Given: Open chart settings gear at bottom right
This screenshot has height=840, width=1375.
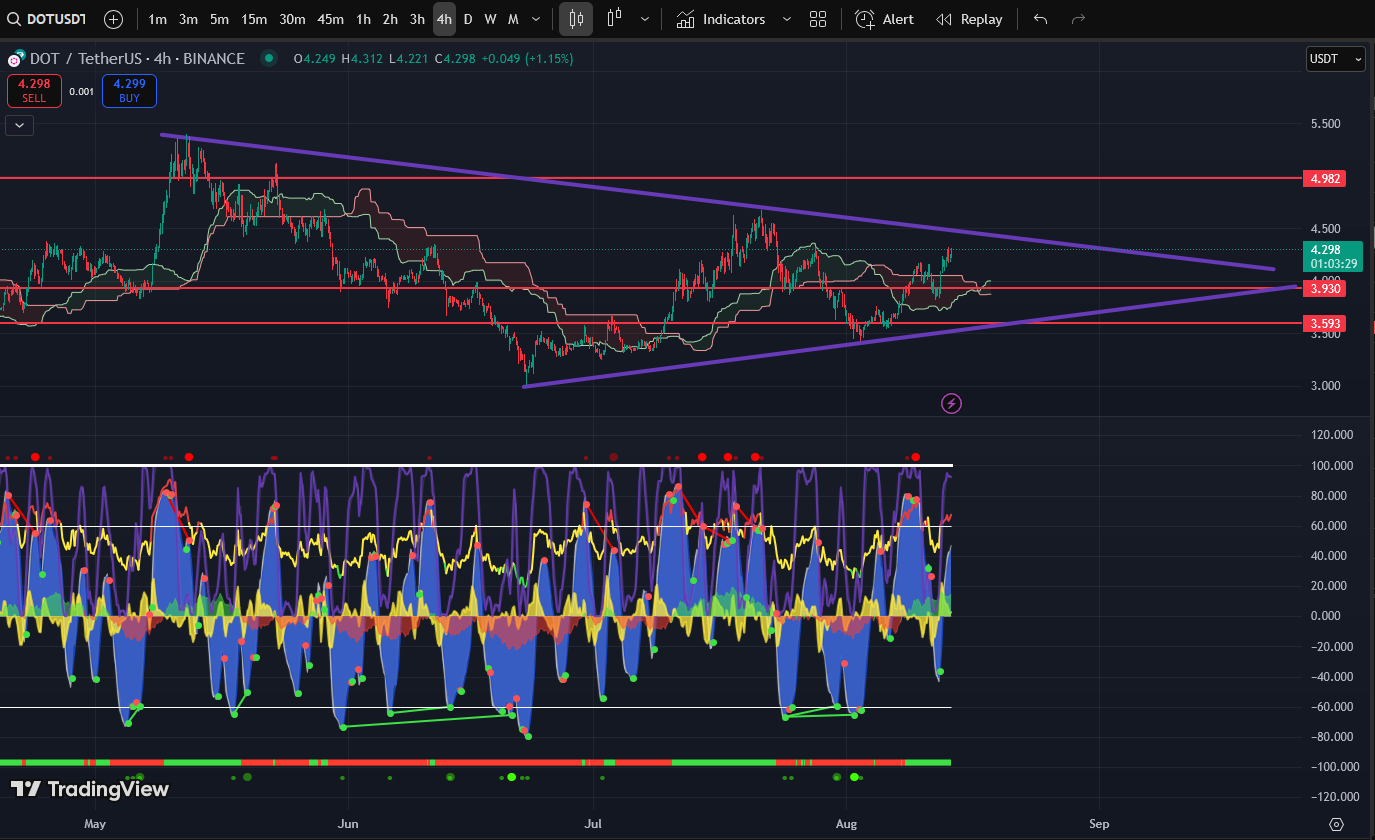Looking at the screenshot, I should (1337, 824).
